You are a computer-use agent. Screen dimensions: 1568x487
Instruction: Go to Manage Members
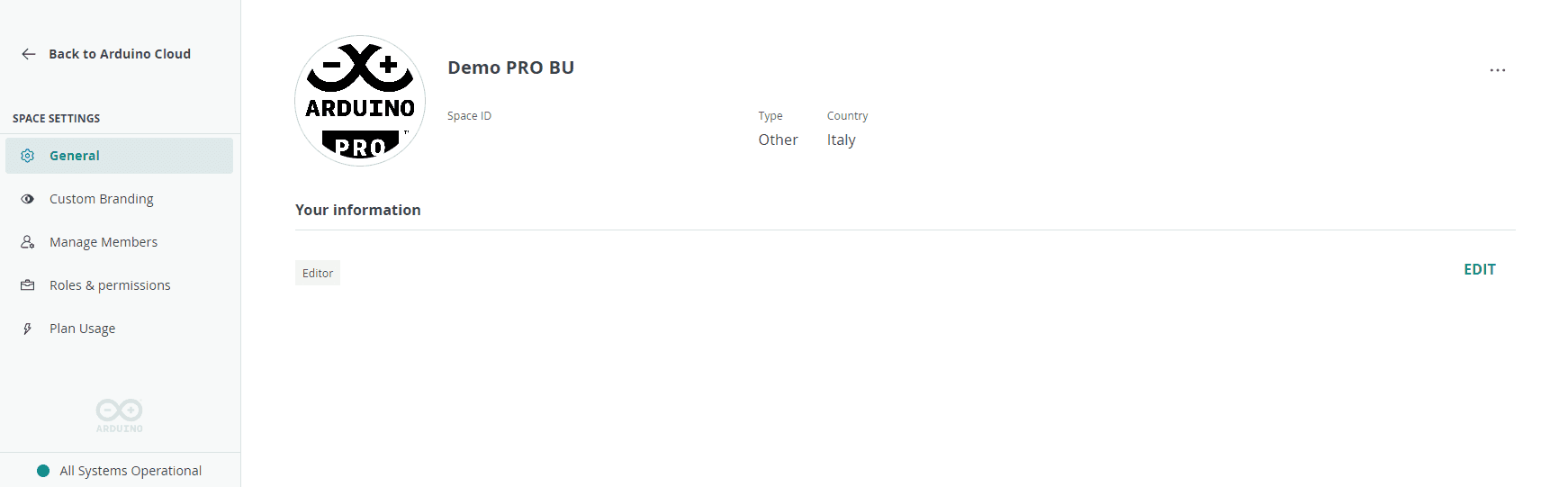pos(104,242)
